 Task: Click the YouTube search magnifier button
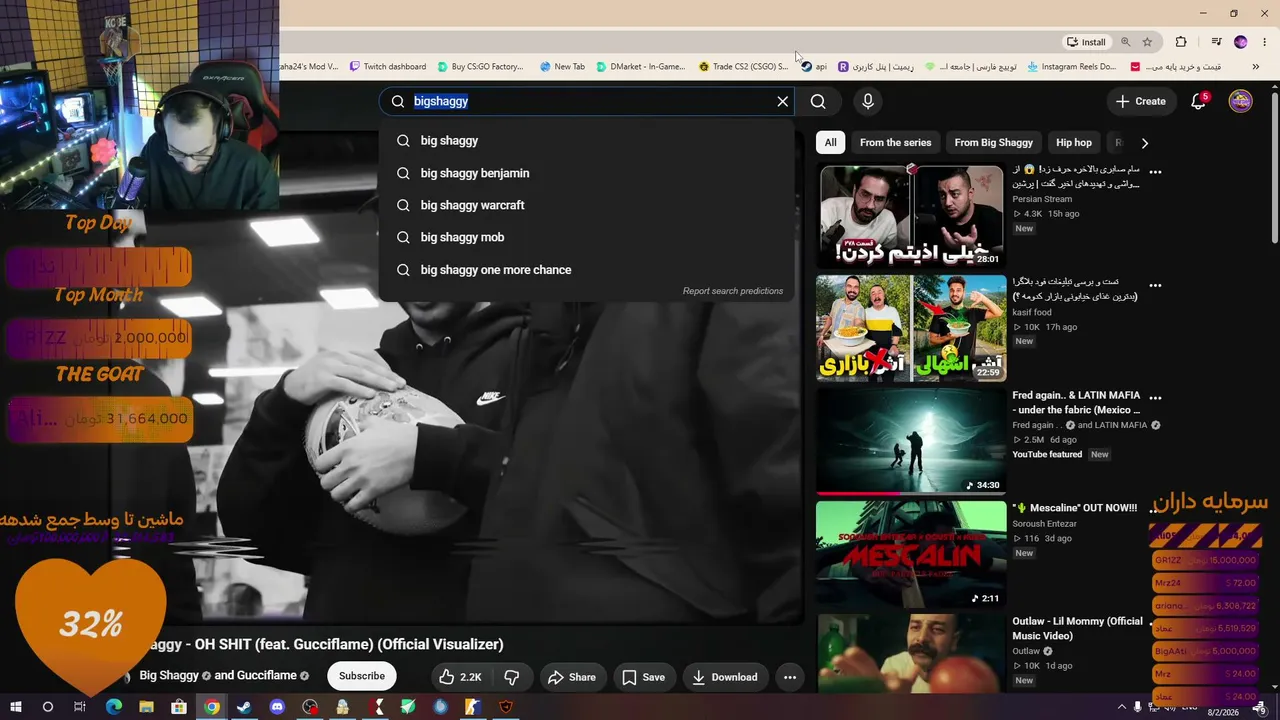point(818,101)
